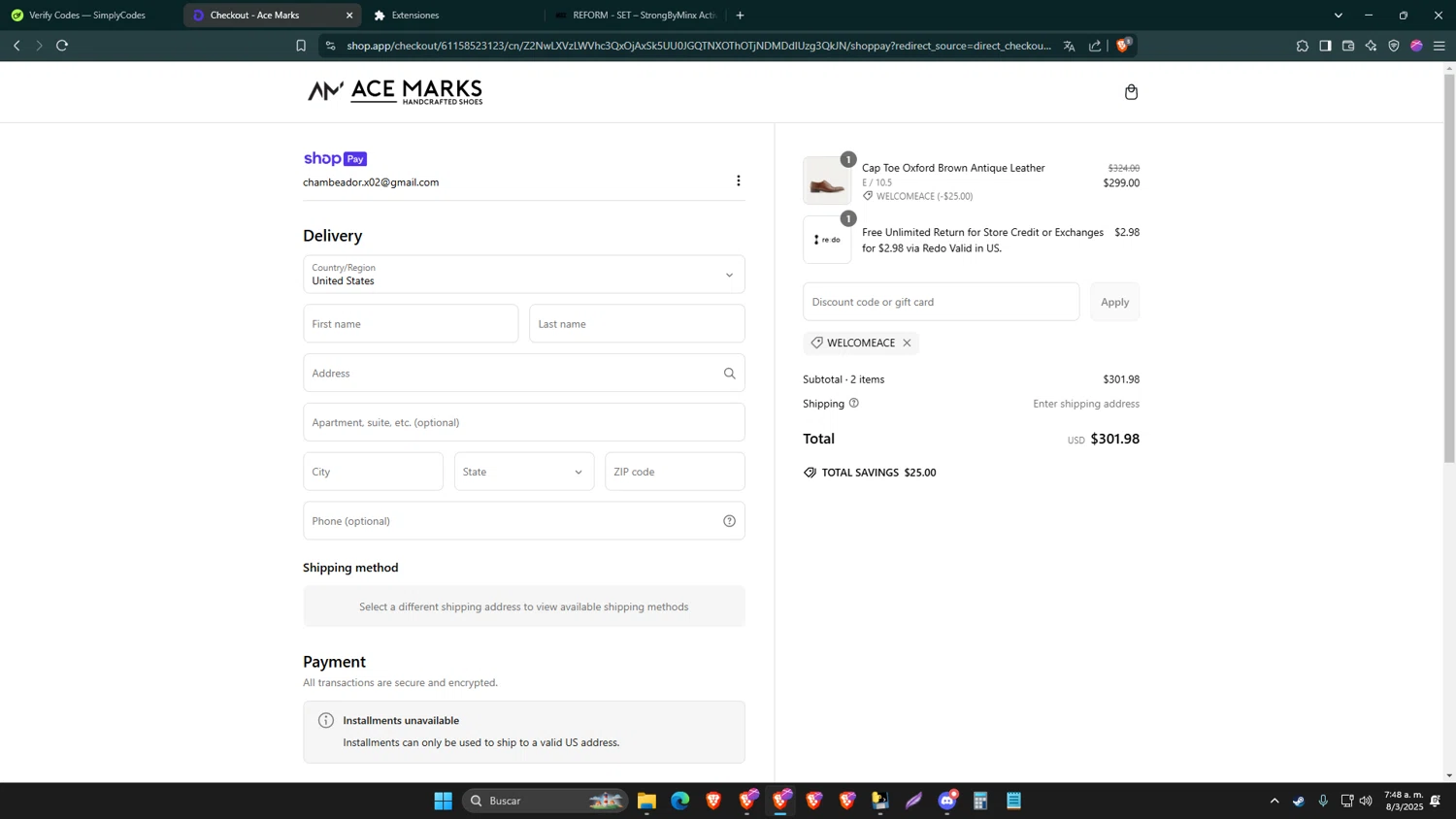Image resolution: width=1456 pixels, height=819 pixels.
Task: Close the Checkout - Ace Marks tab
Action: [349, 16]
